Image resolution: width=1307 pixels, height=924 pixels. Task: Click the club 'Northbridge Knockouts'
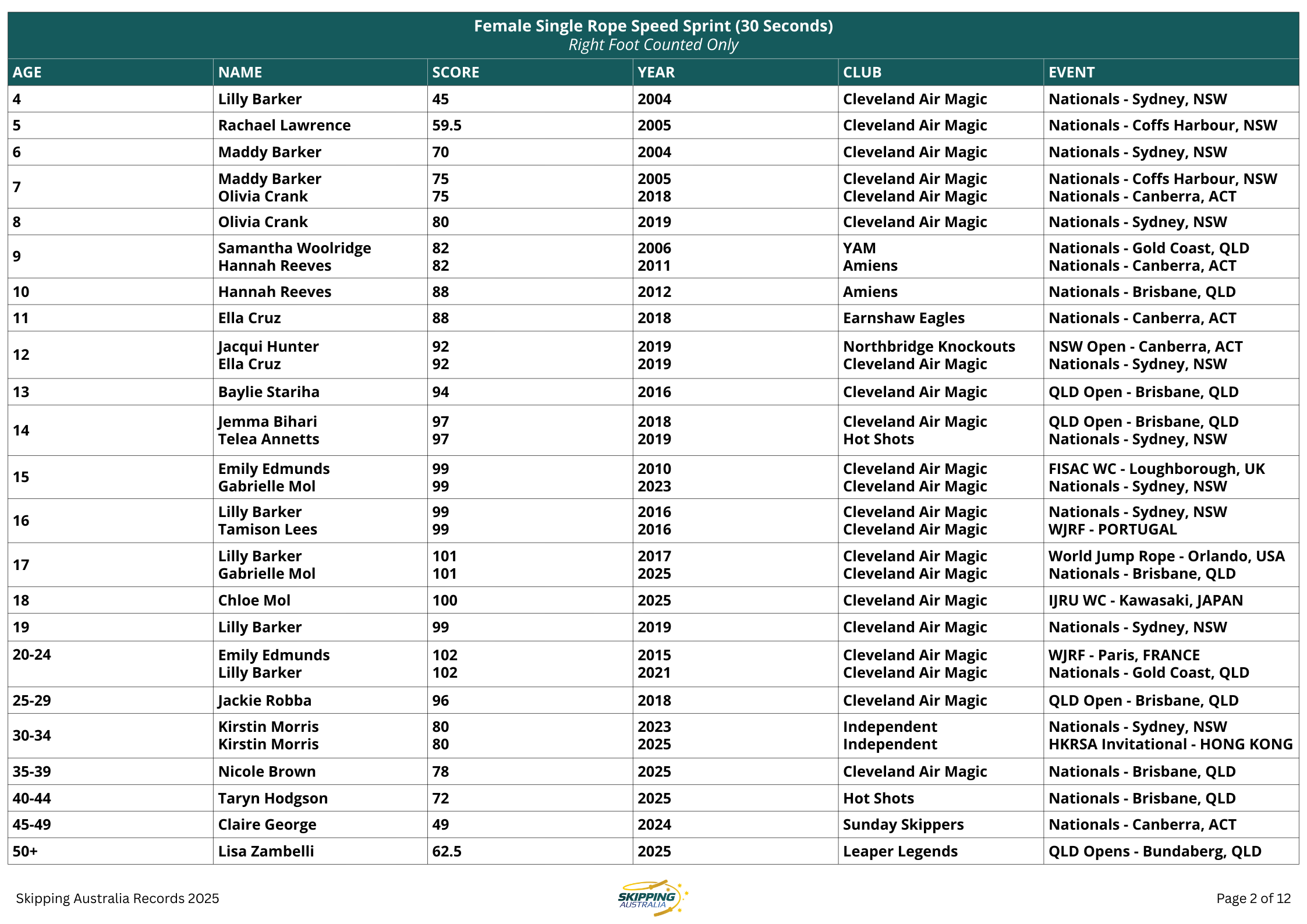point(929,346)
